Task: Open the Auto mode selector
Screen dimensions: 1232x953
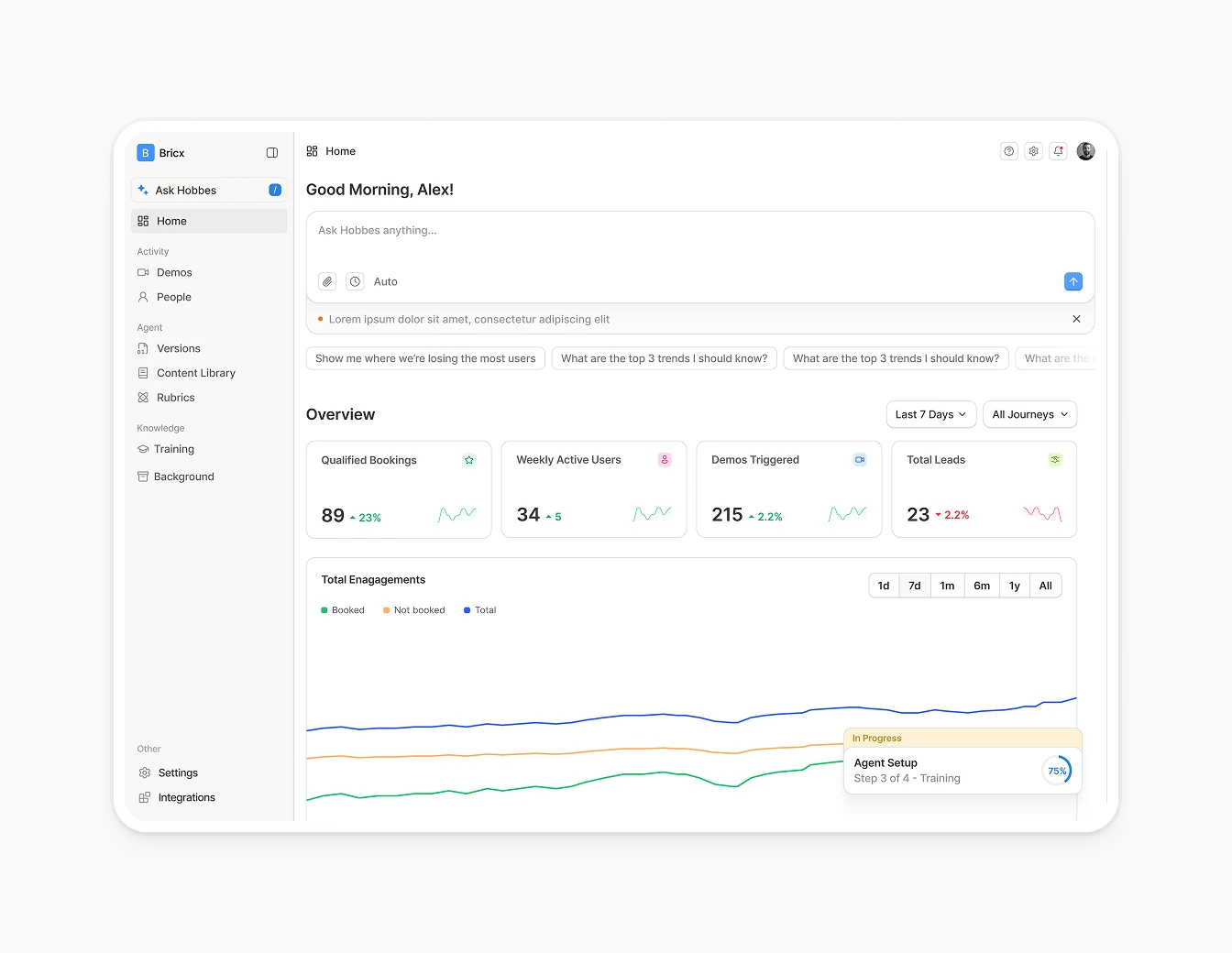Action: [385, 282]
